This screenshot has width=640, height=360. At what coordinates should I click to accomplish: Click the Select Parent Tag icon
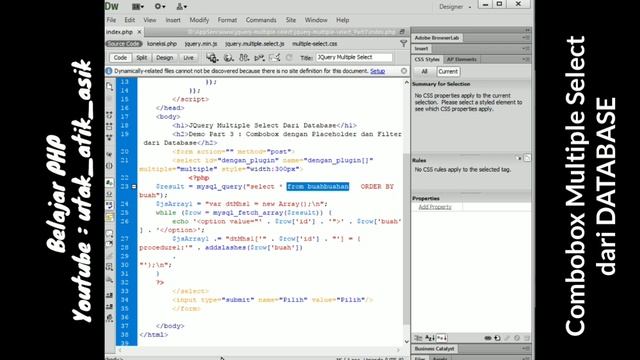point(109,154)
